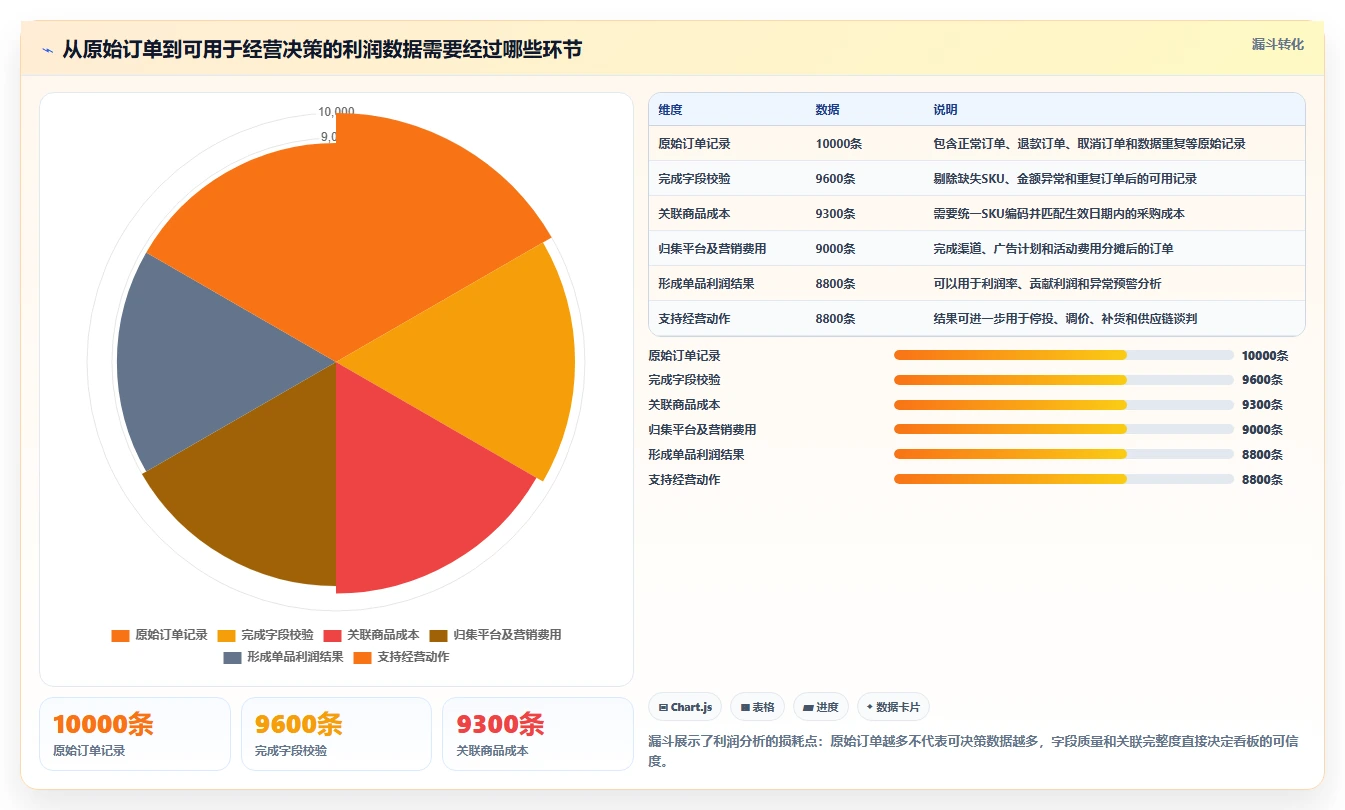Click the 关联商品成本 progress bar
The image size is (1345, 810).
point(1063,405)
